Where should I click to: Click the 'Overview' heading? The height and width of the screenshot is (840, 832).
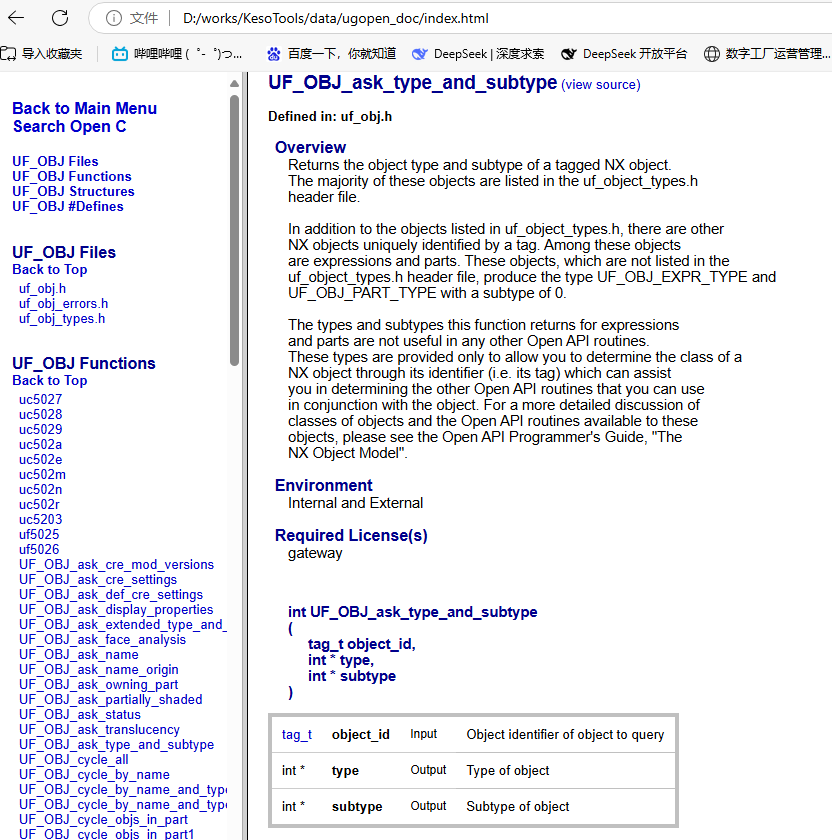(x=310, y=147)
